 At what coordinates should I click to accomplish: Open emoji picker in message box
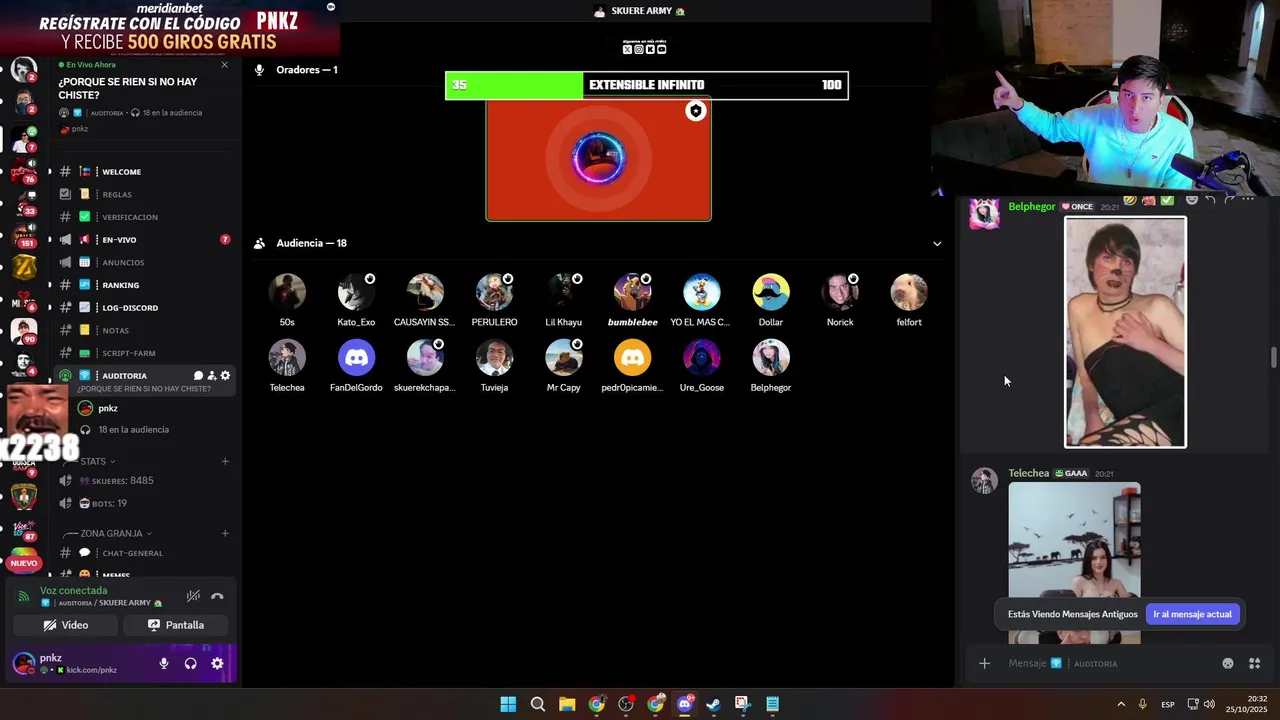[1228, 663]
